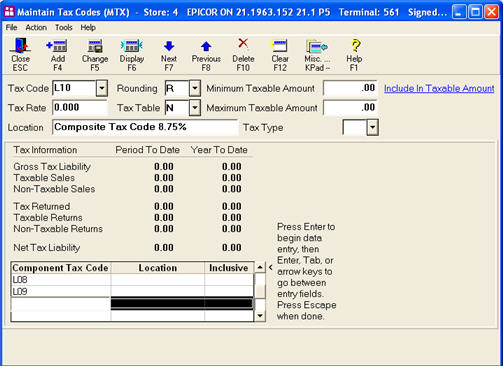Open the Rounding dropdown arrow
503x366 pixels.
point(195,89)
